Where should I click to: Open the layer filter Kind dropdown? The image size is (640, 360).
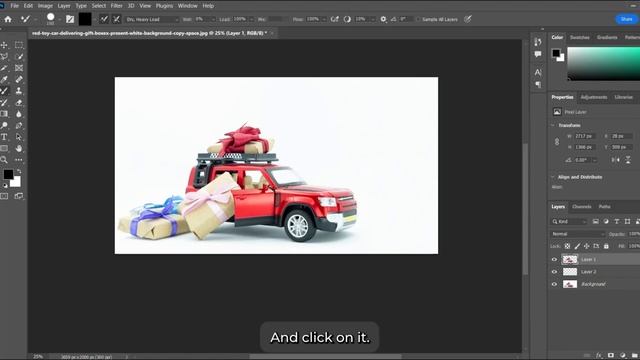coord(569,221)
